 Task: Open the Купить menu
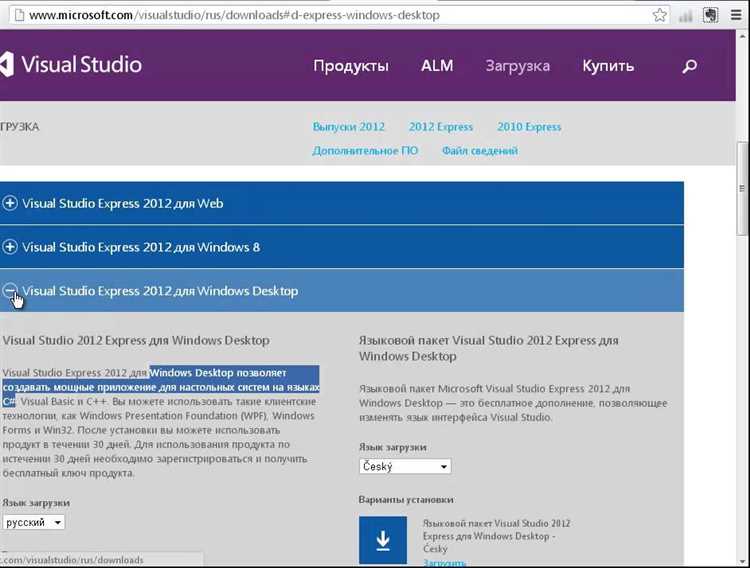click(x=608, y=66)
